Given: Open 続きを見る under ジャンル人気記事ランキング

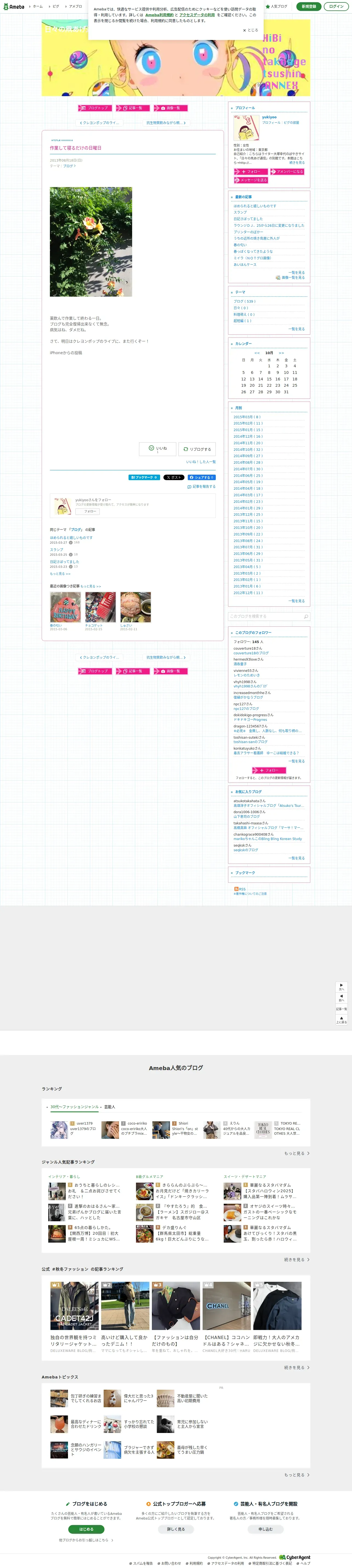Looking at the screenshot, I should point(297,1259).
